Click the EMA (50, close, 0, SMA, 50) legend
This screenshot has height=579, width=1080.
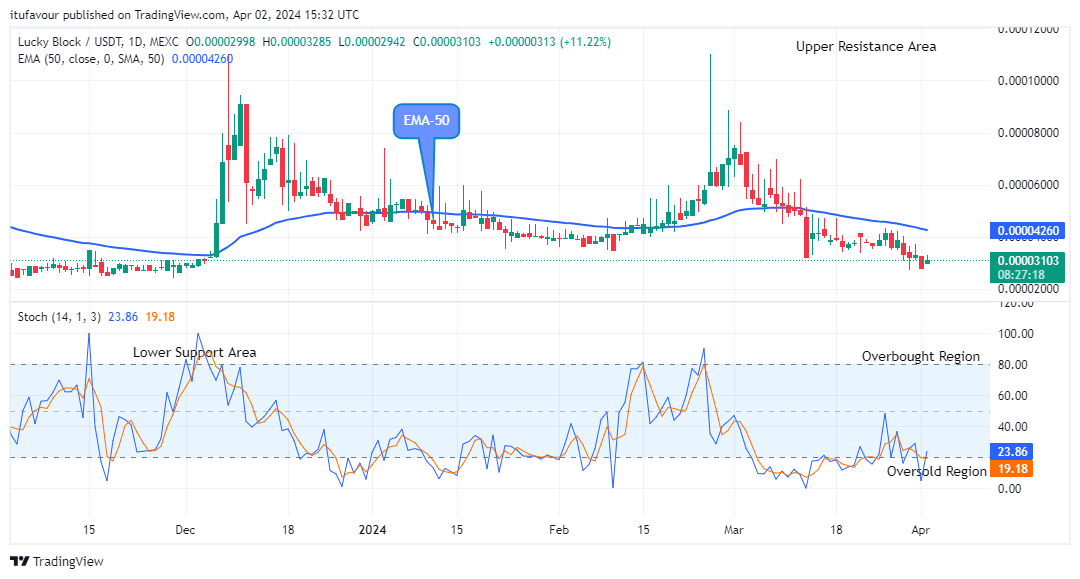coord(91,59)
